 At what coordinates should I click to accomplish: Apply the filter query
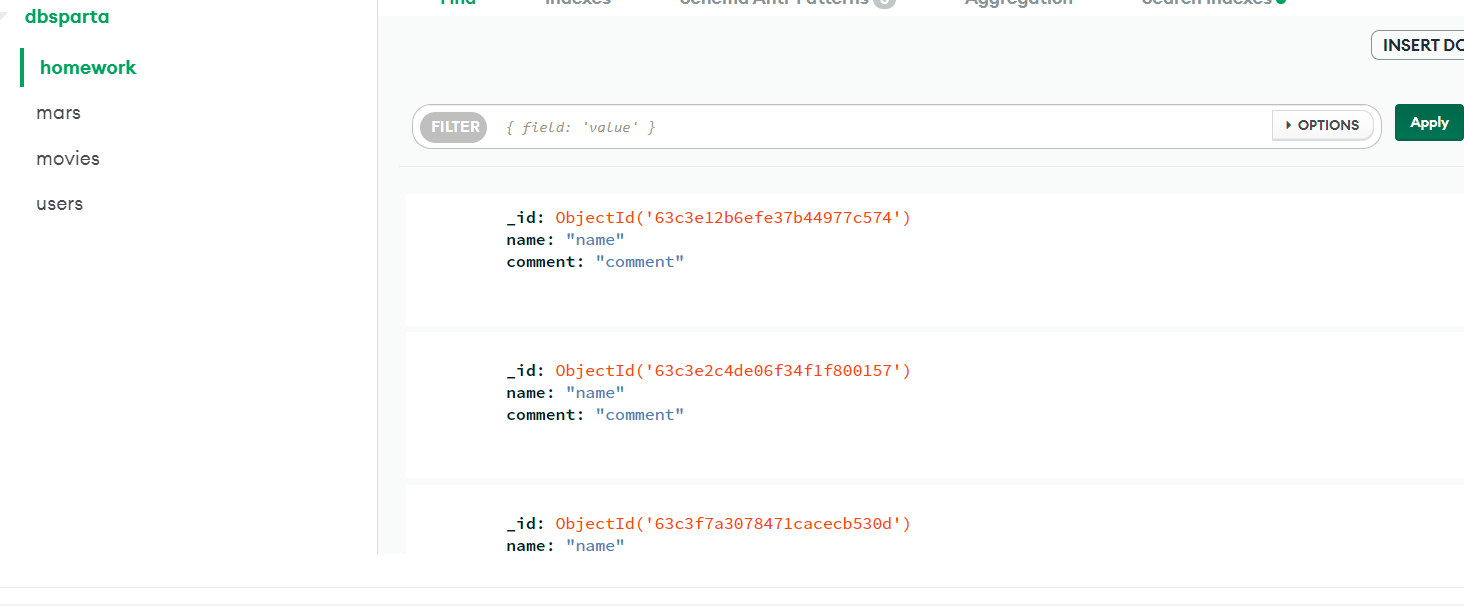point(1429,123)
